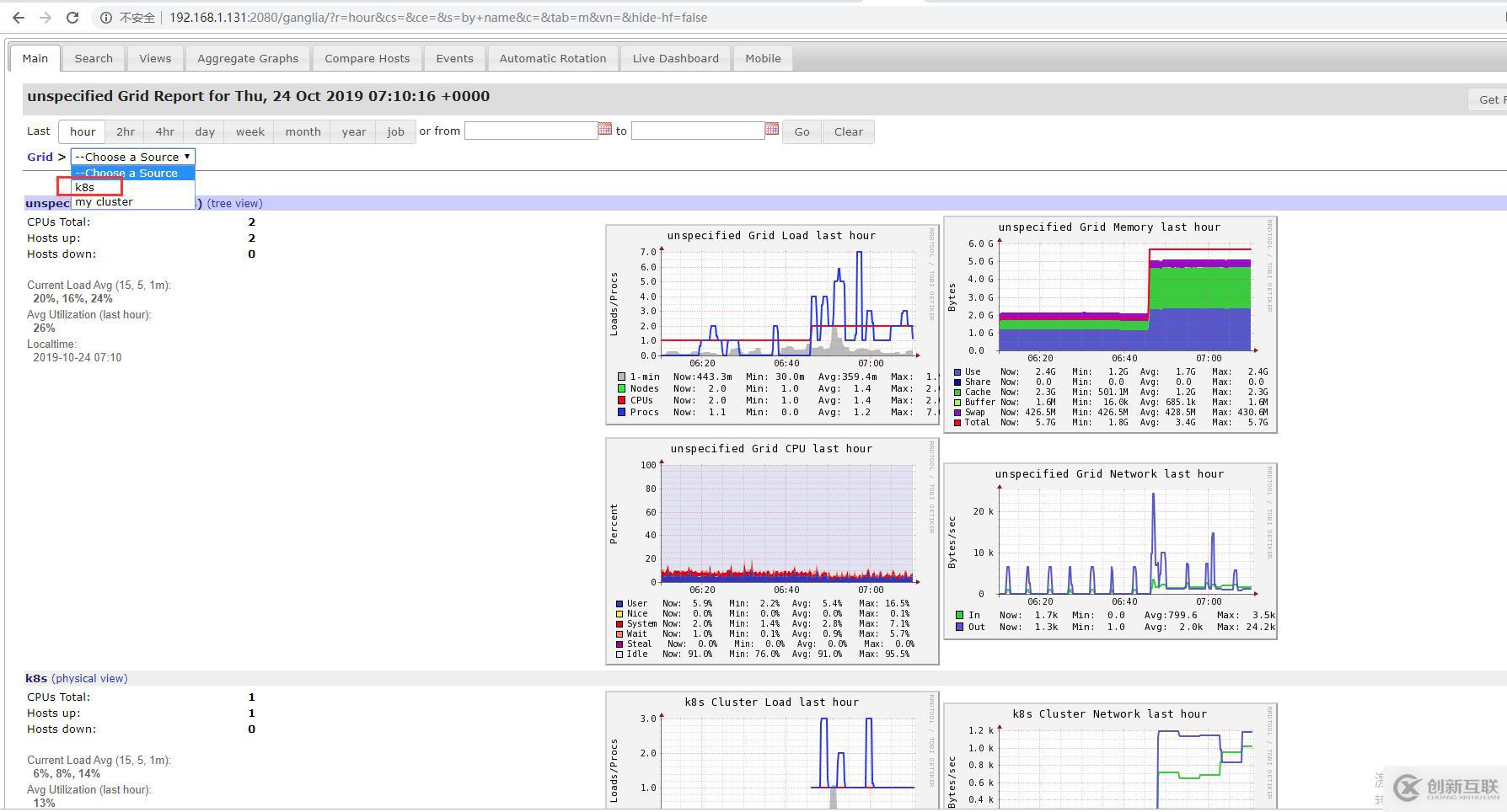Image resolution: width=1507 pixels, height=812 pixels.
Task: Open the Choose a Source dropdown
Action: pos(133,157)
